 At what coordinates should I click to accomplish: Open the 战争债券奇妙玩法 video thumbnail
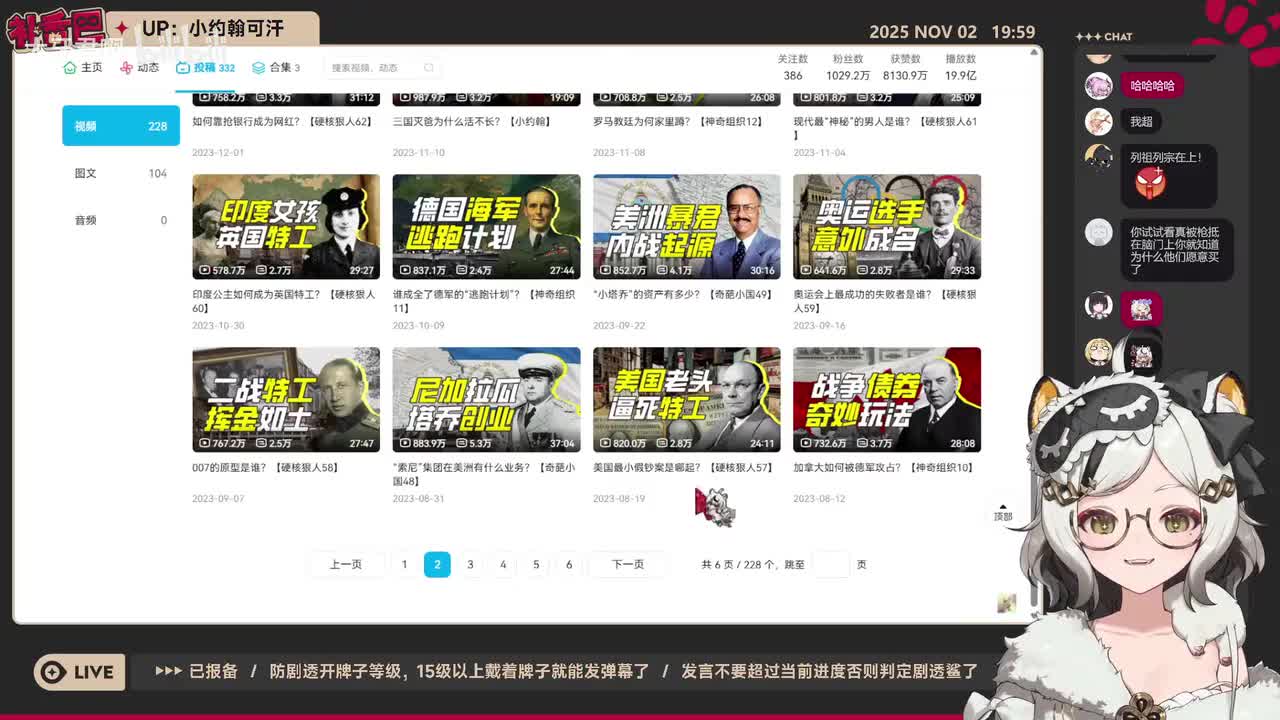pos(887,400)
